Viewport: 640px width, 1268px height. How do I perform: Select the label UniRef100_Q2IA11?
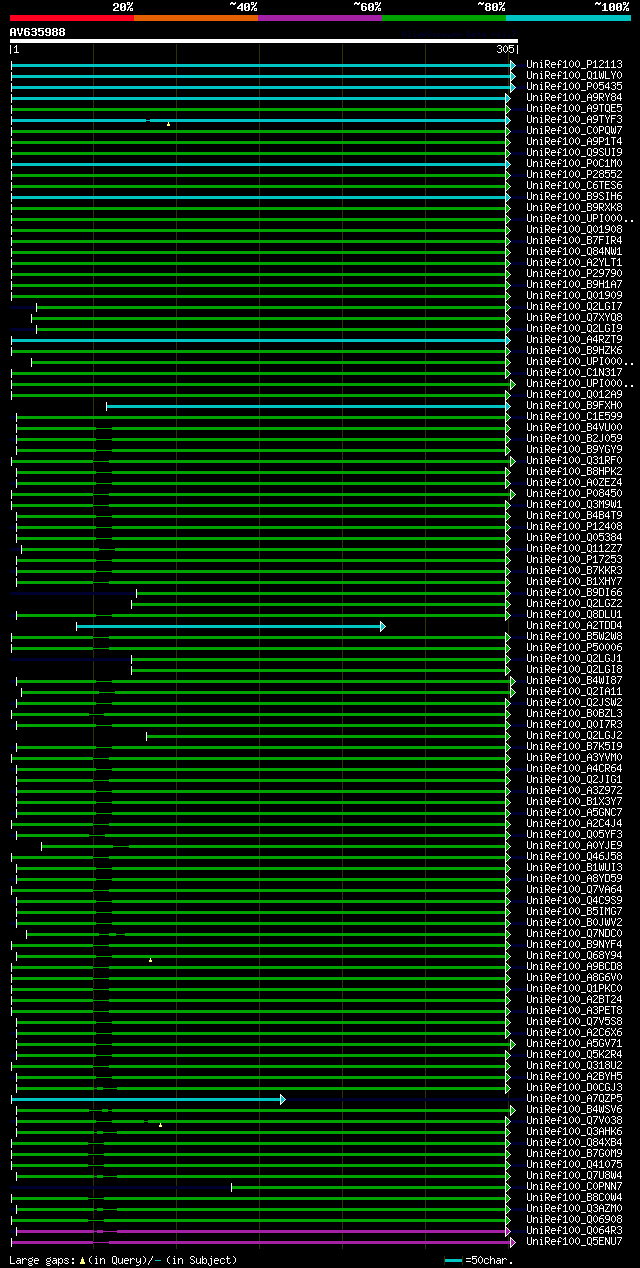[574, 691]
